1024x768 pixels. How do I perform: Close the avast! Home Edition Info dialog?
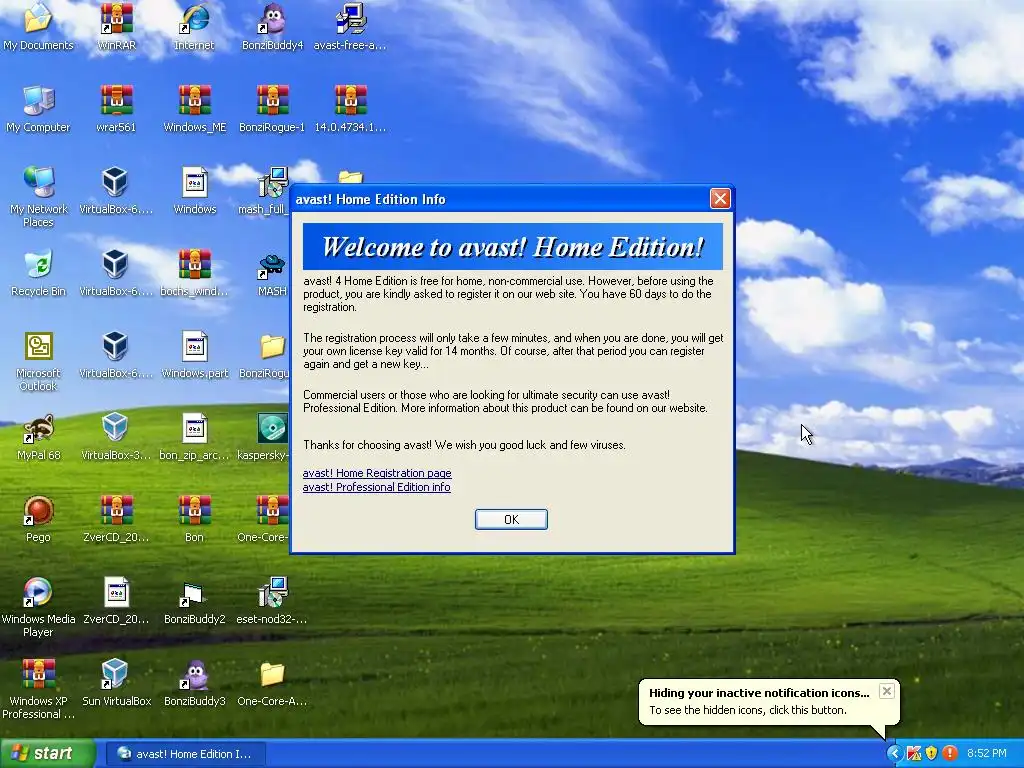coord(720,199)
